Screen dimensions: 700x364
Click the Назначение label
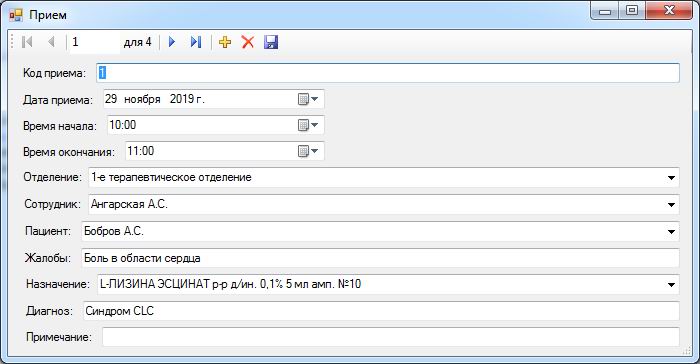[58, 284]
